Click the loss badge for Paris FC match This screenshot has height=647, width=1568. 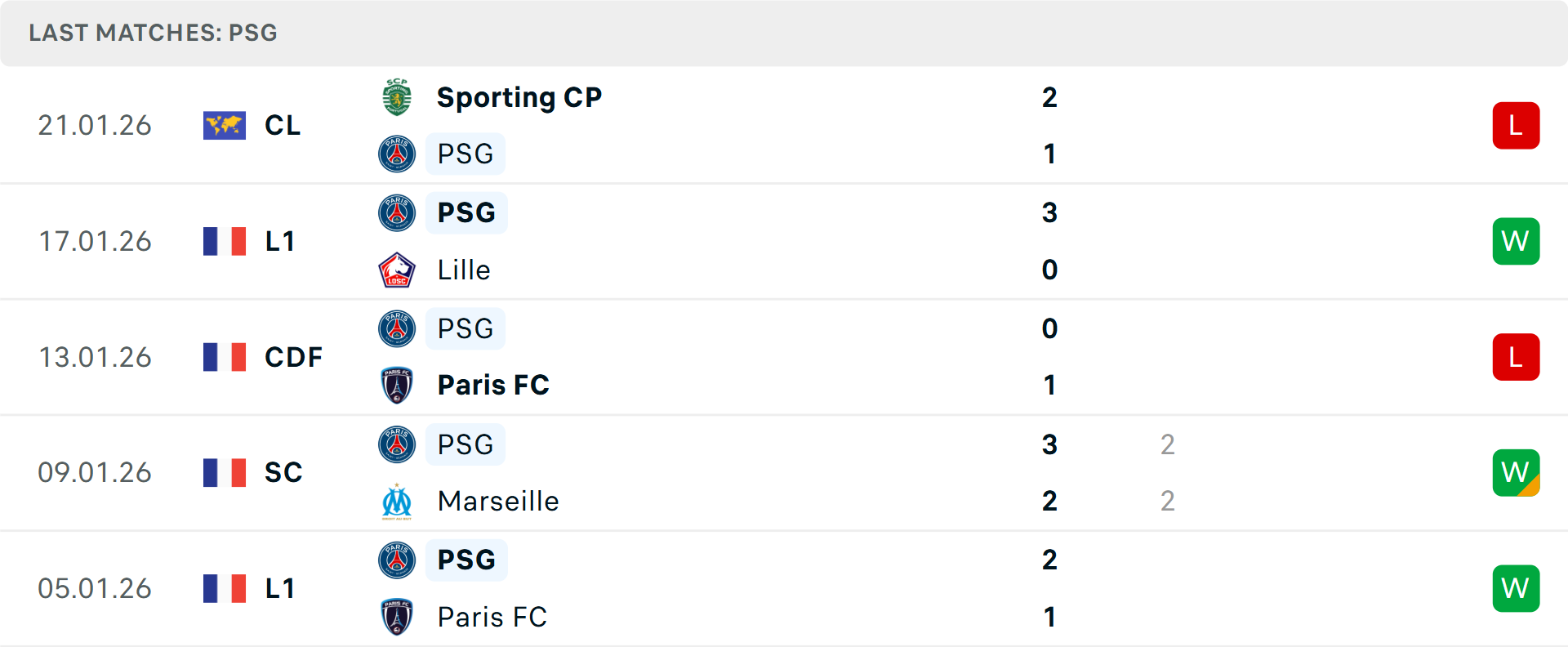[x=1516, y=357]
